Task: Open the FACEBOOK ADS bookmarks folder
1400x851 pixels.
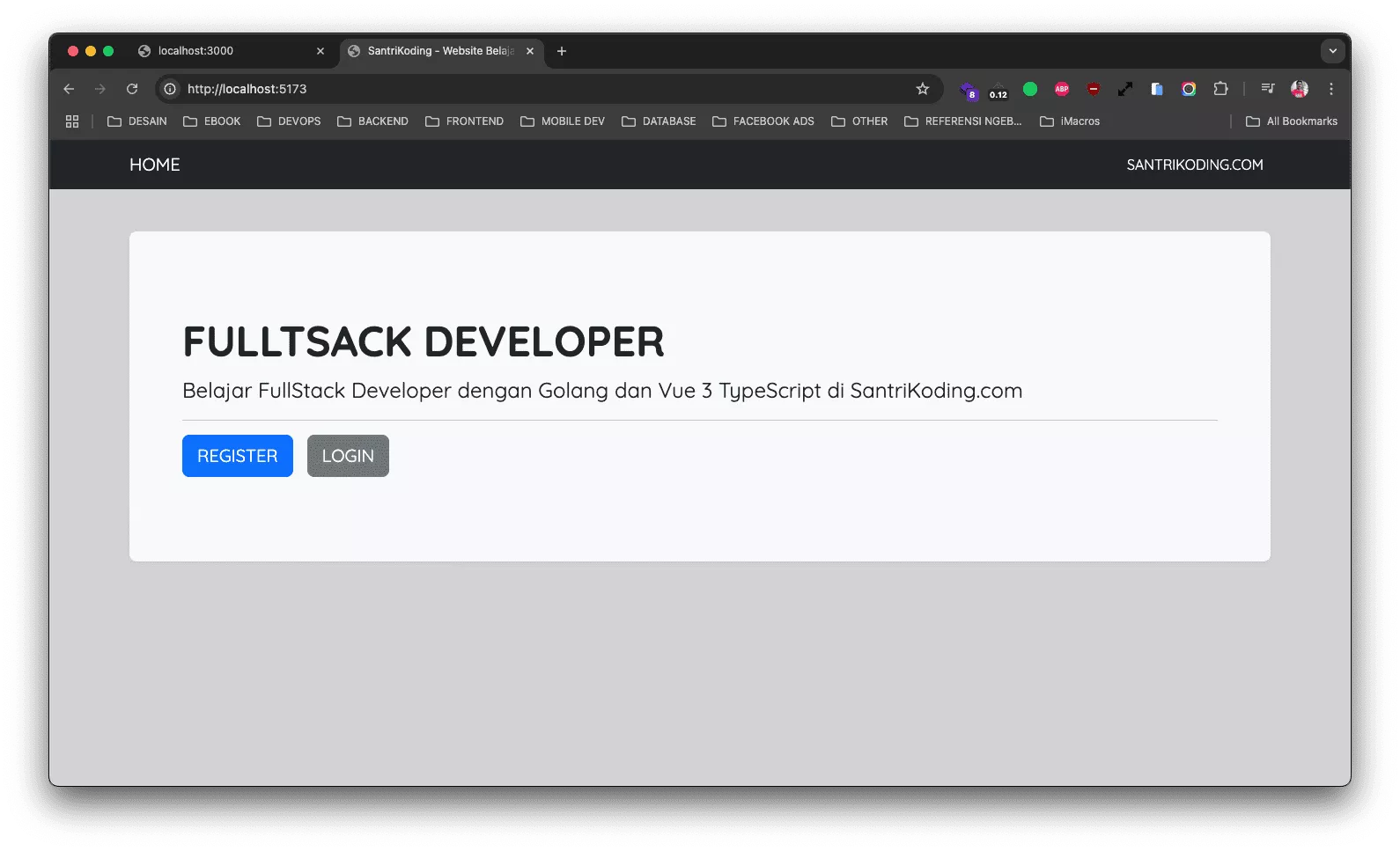Action: pyautogui.click(x=763, y=121)
